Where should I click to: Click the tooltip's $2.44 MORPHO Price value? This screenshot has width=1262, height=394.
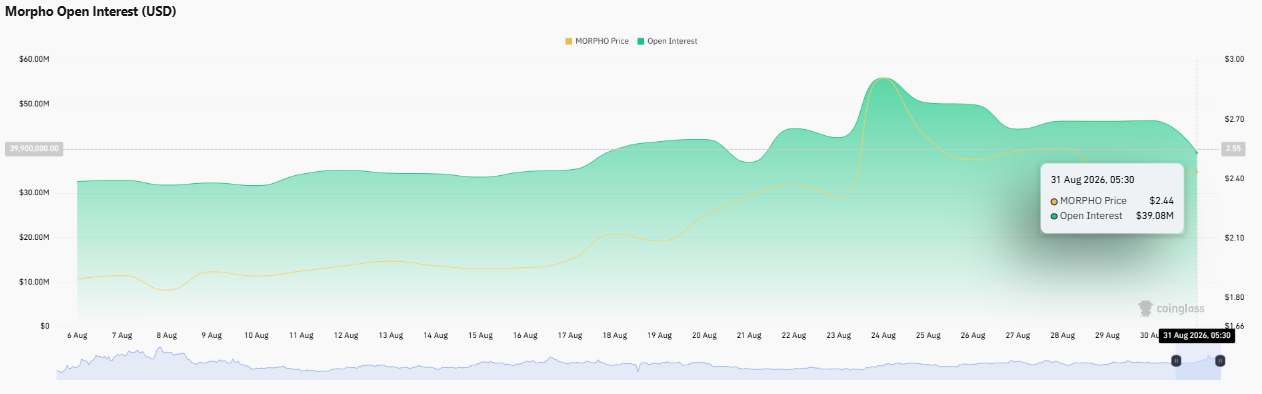click(x=1161, y=201)
